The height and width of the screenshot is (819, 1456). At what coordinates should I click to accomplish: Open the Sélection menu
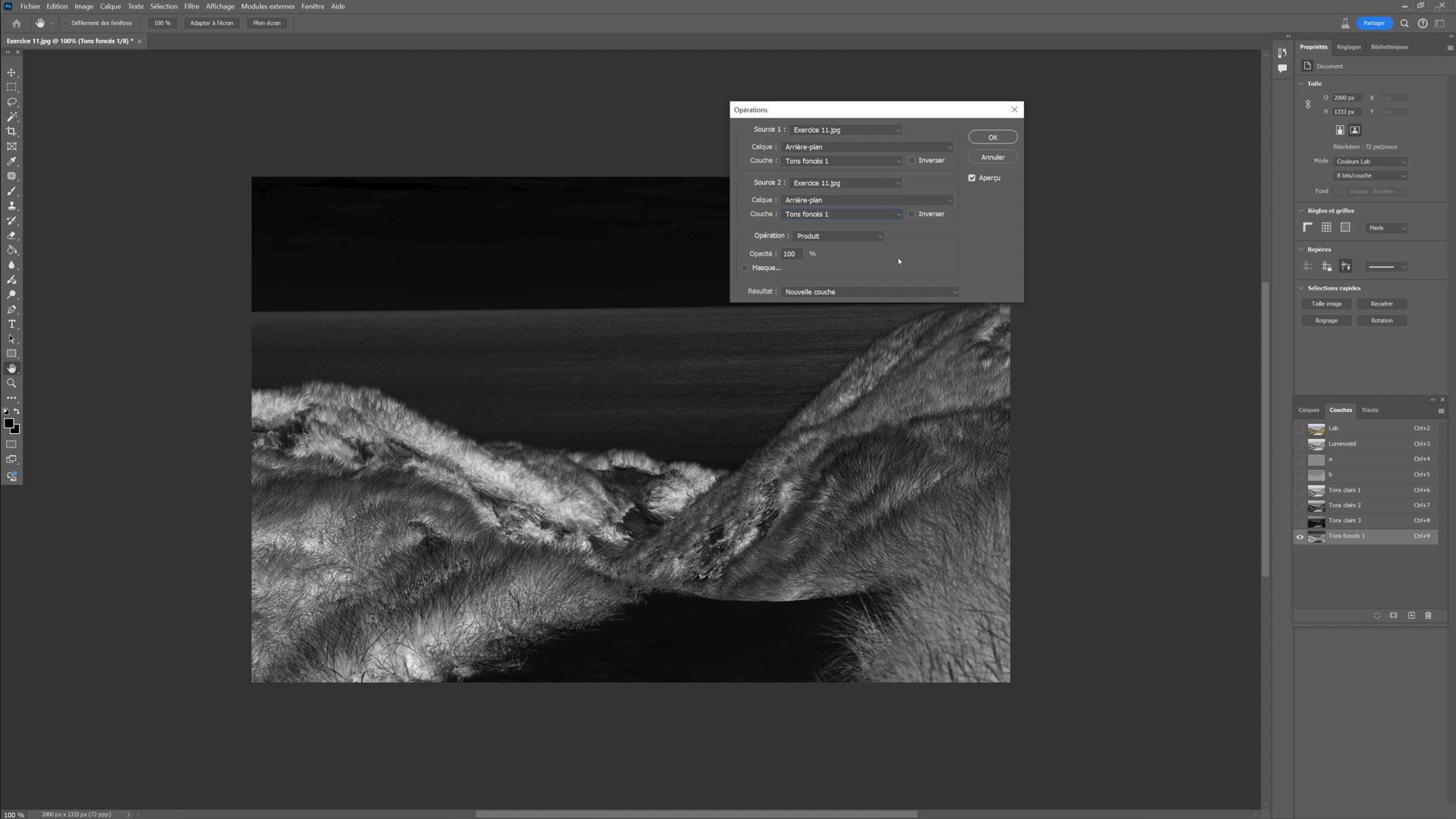163,6
